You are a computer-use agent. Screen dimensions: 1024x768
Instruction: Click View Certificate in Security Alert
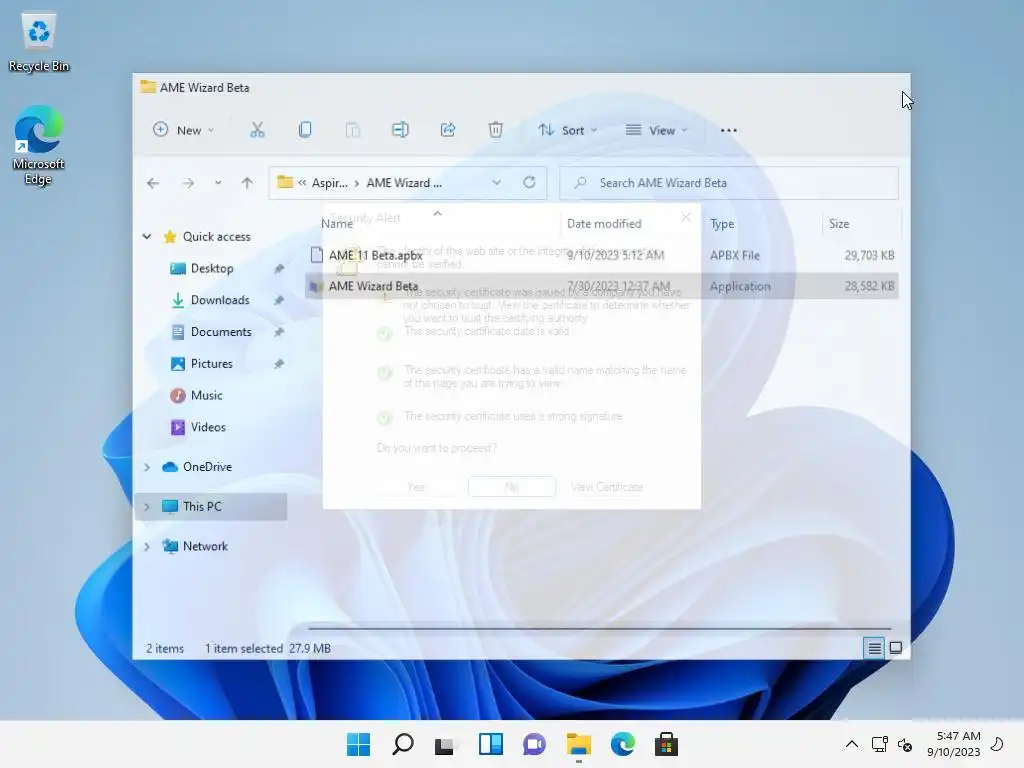[607, 487]
